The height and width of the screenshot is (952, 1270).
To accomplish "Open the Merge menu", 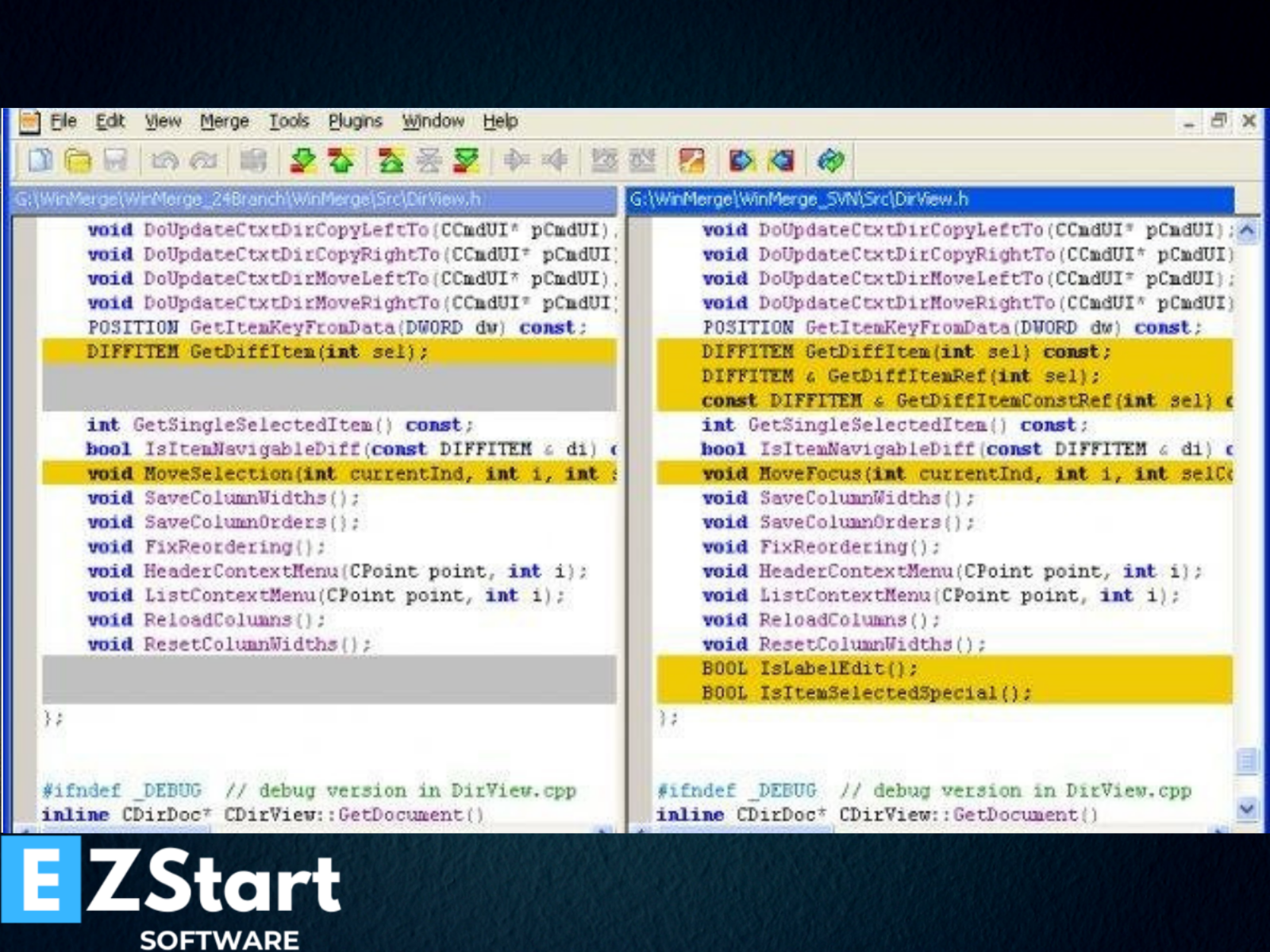I will [x=224, y=121].
